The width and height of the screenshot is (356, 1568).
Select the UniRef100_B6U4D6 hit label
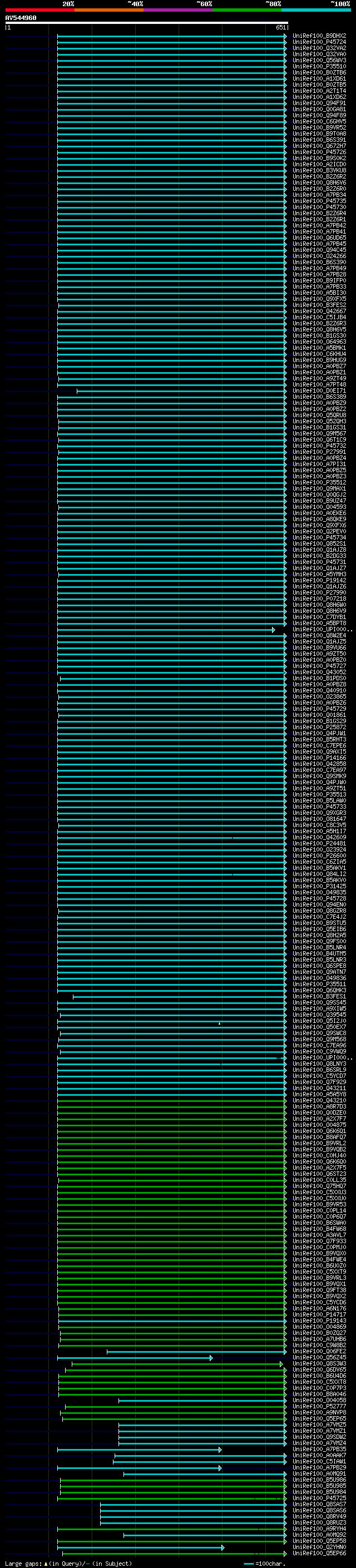pos(319,1376)
